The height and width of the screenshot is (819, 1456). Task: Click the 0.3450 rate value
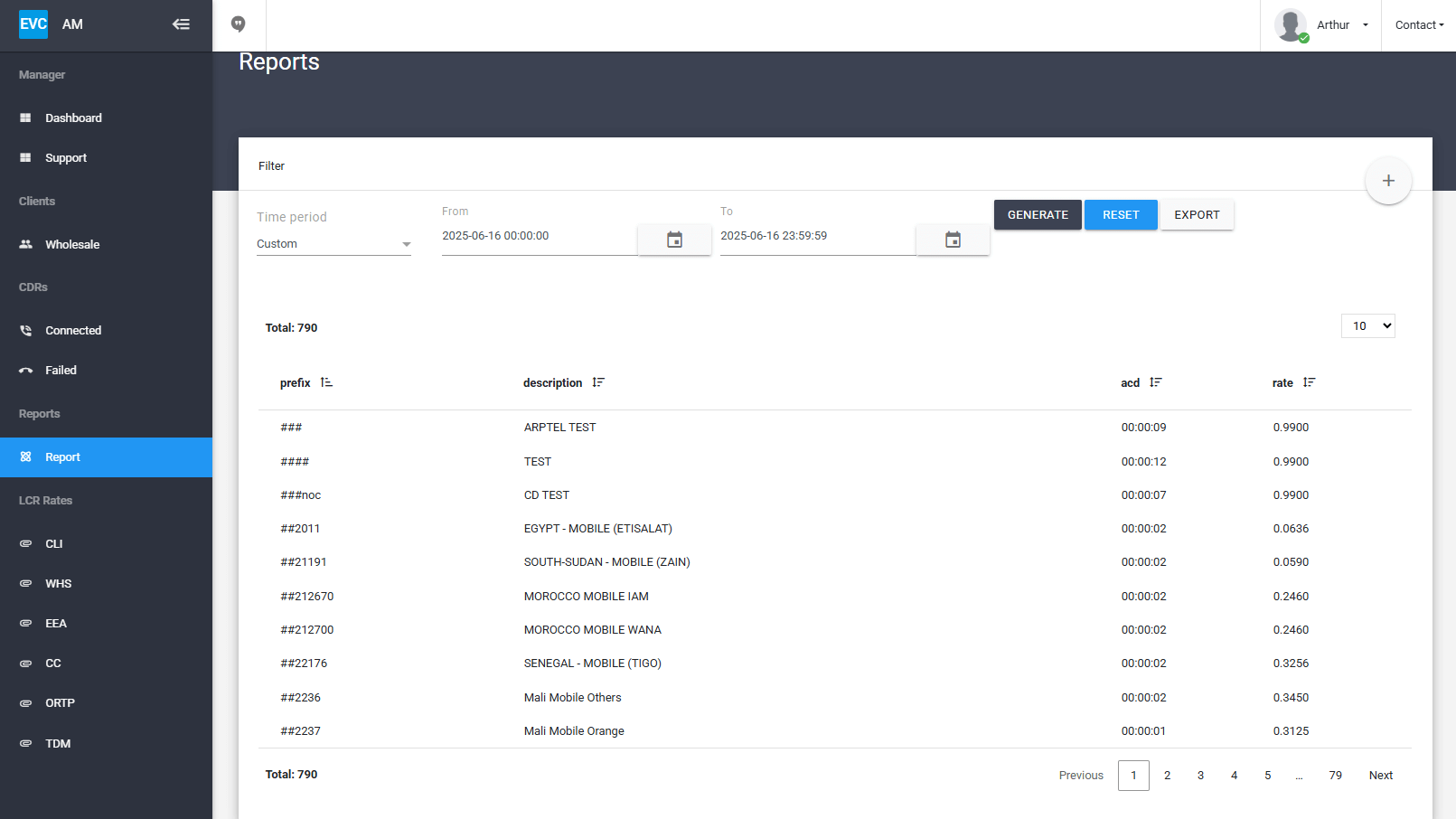(x=1291, y=698)
